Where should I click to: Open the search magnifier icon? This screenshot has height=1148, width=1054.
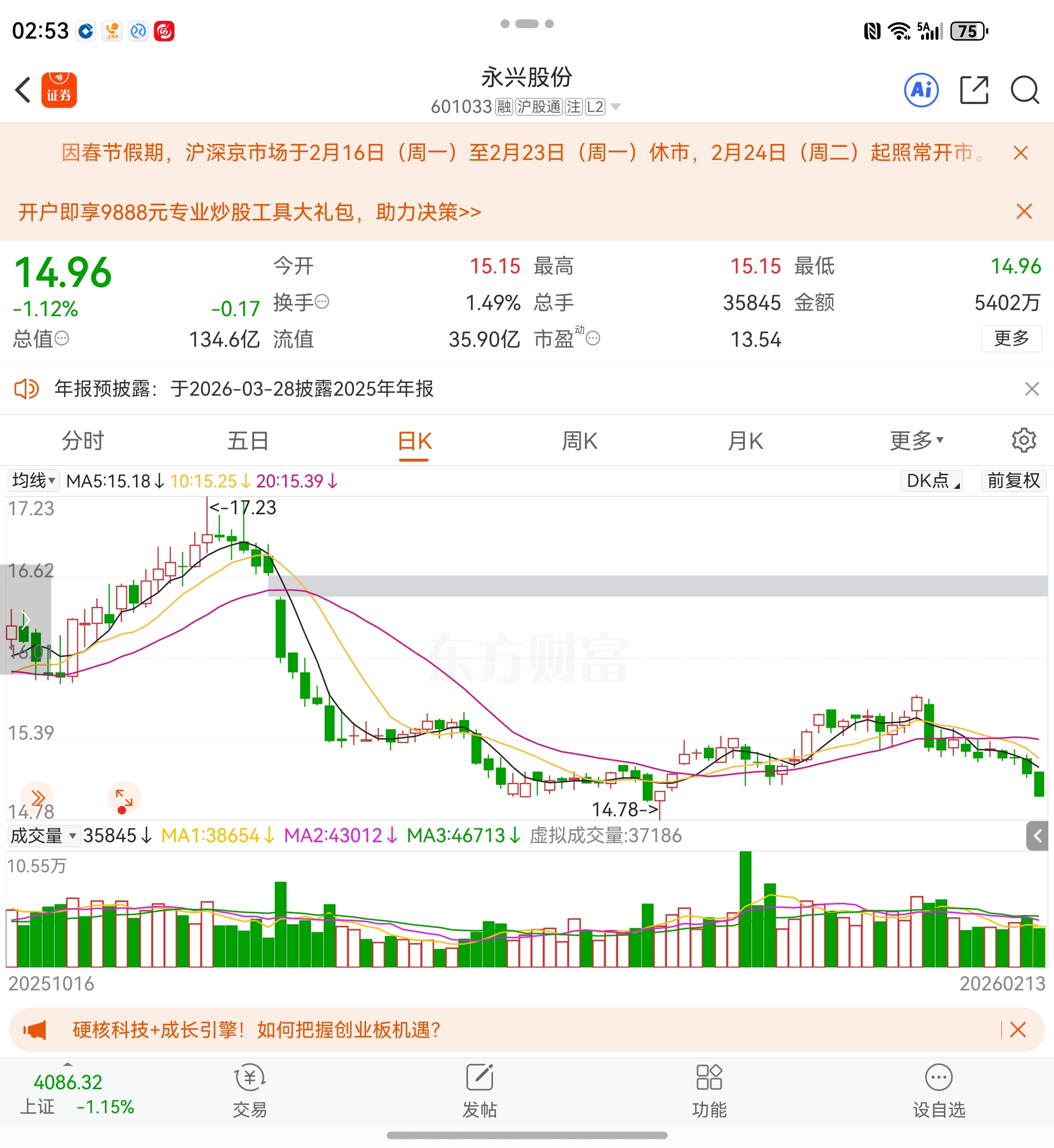click(1024, 90)
